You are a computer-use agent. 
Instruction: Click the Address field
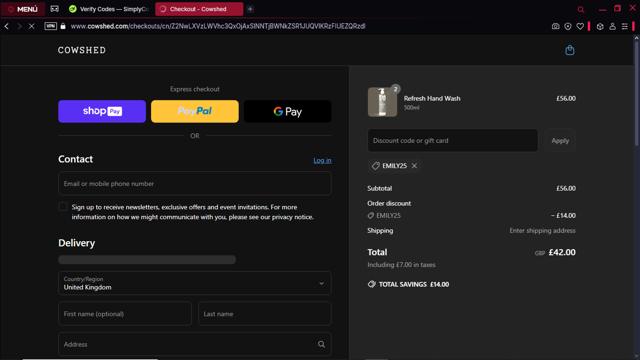[x=195, y=344]
